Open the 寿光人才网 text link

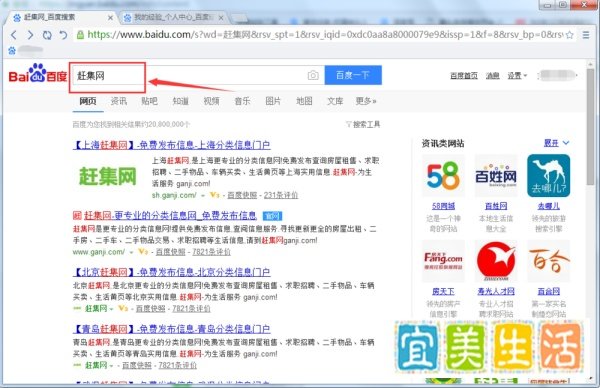[496, 292]
